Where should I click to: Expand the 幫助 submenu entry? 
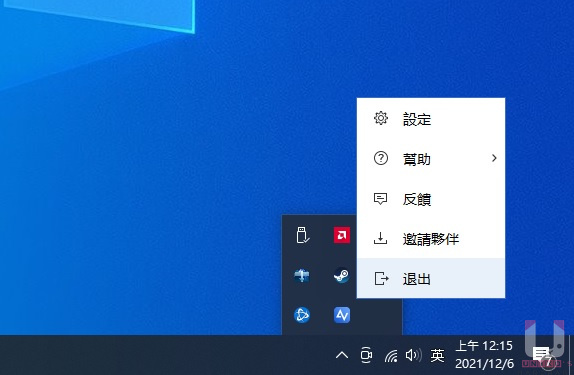431,159
